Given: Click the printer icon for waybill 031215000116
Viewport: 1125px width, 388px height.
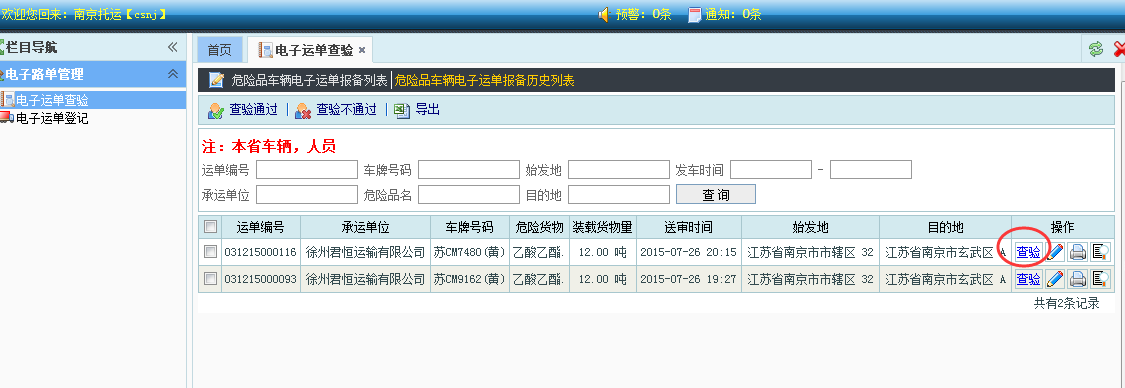Looking at the screenshot, I should click(x=1077, y=252).
